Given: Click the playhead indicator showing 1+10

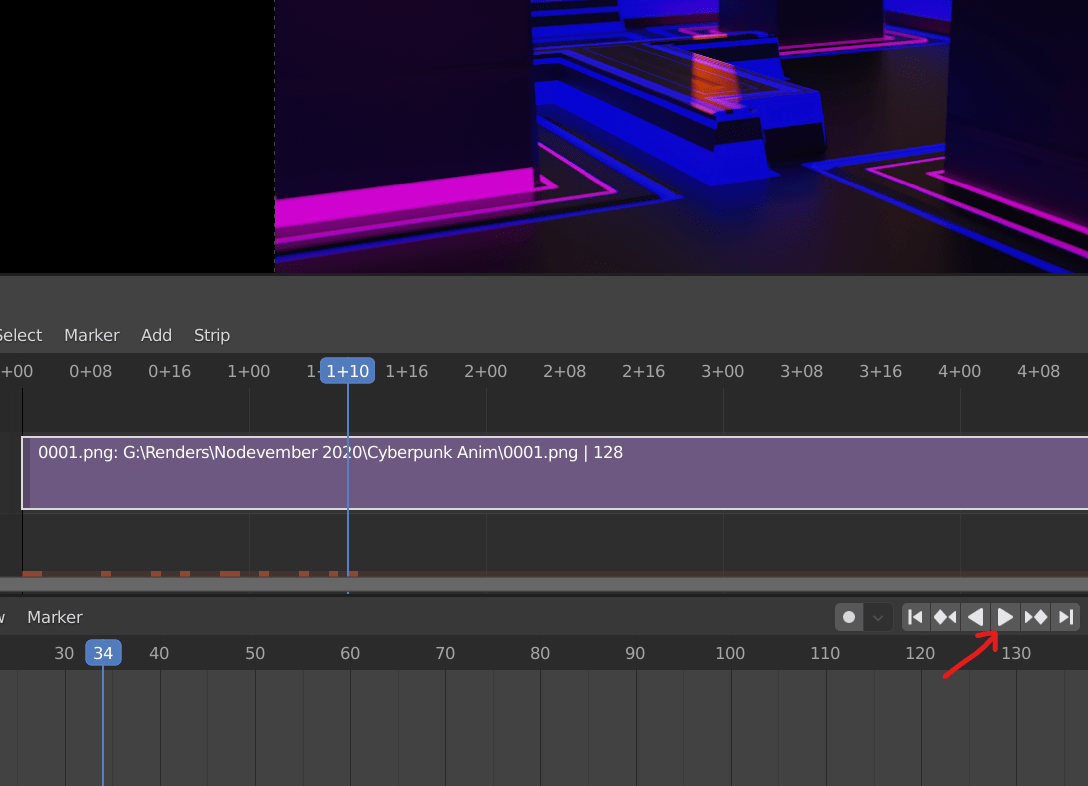Looking at the screenshot, I should coord(346,370).
